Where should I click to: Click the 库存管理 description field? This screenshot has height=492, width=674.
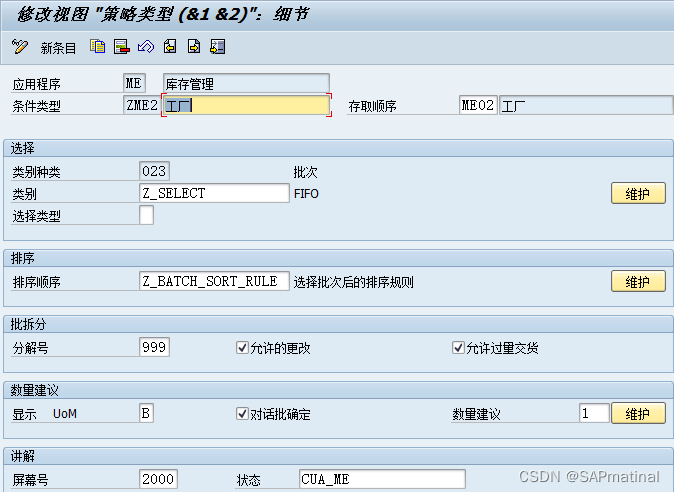(x=246, y=83)
